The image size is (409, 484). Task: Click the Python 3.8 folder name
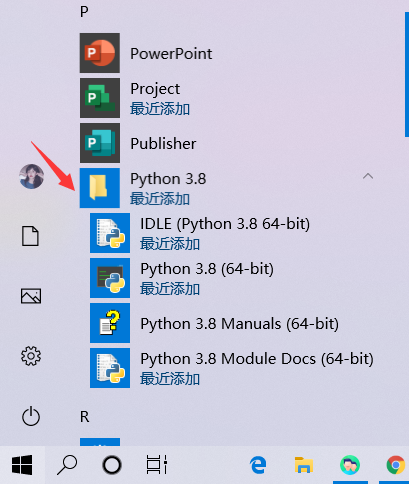[168, 179]
